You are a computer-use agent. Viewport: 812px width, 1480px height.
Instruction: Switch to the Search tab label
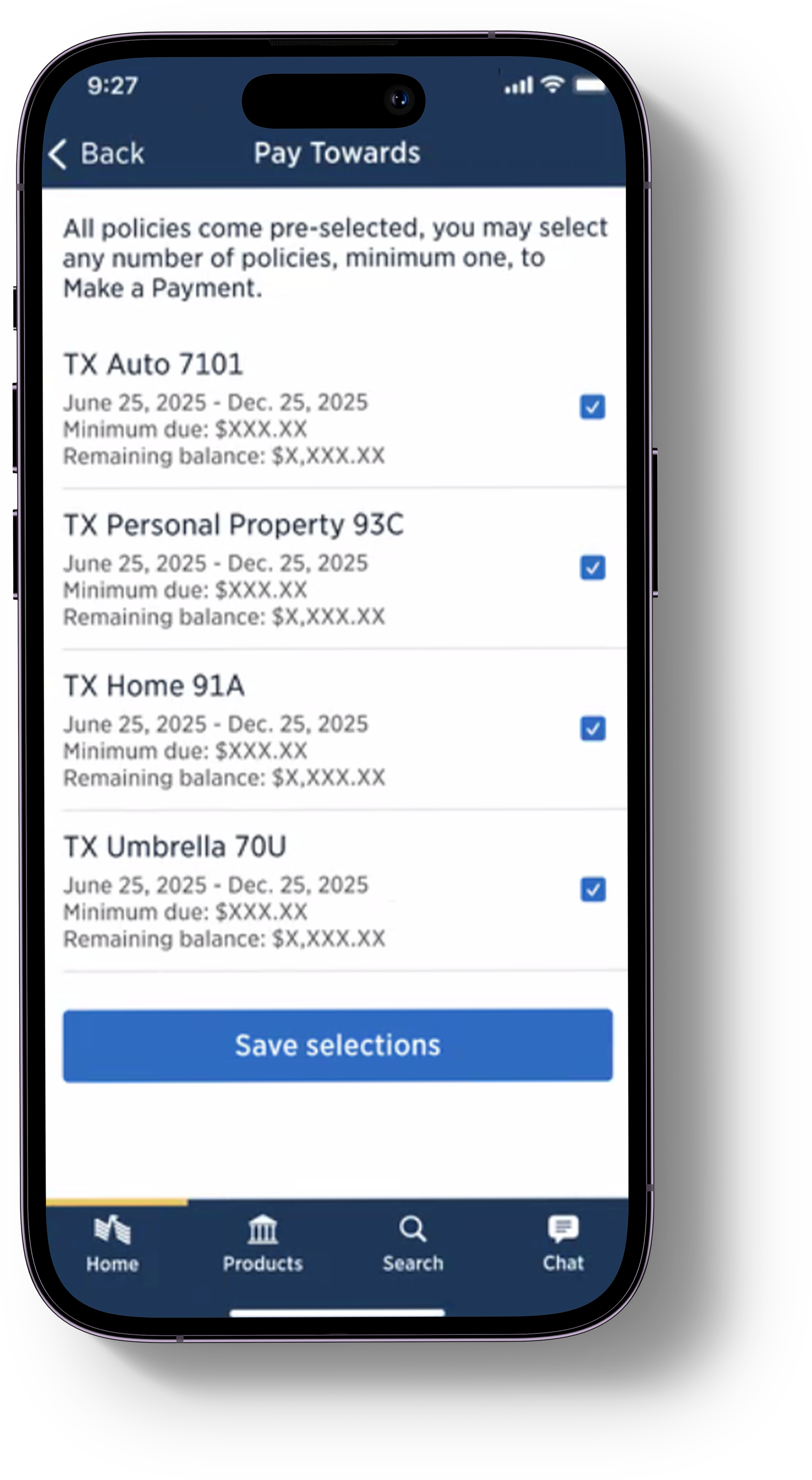coord(413,1264)
